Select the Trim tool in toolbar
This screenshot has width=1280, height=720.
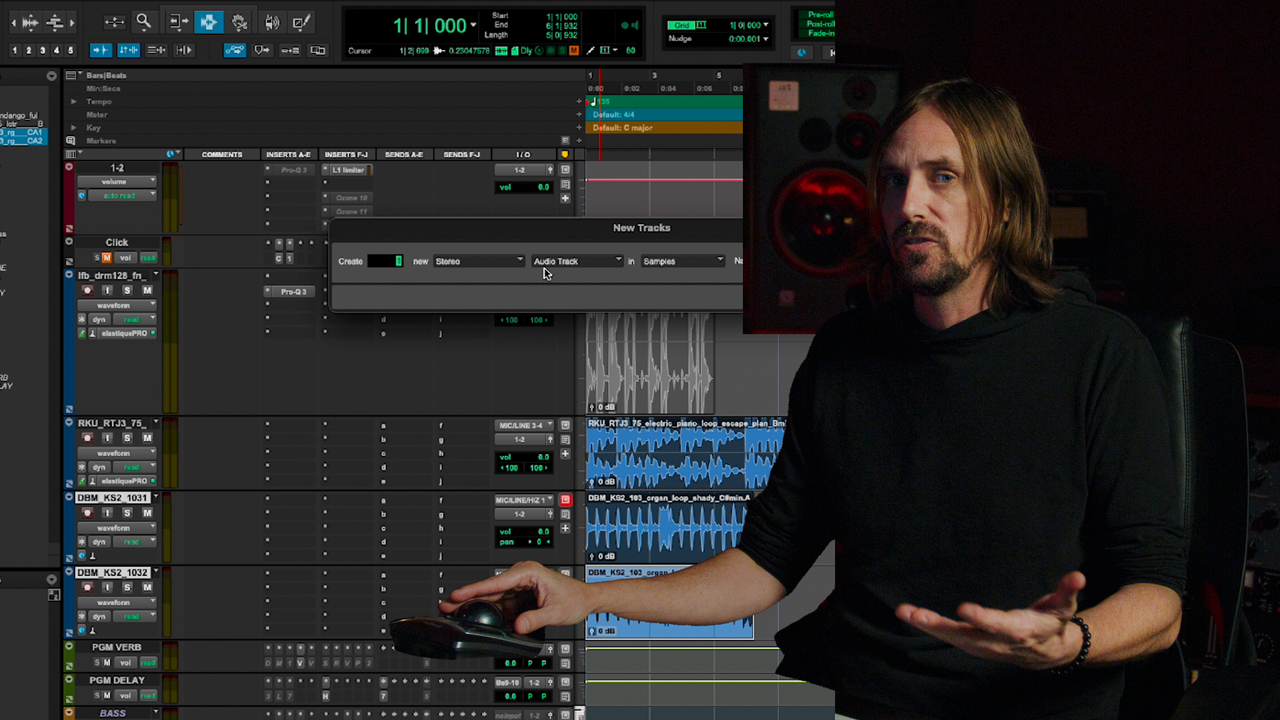point(178,21)
